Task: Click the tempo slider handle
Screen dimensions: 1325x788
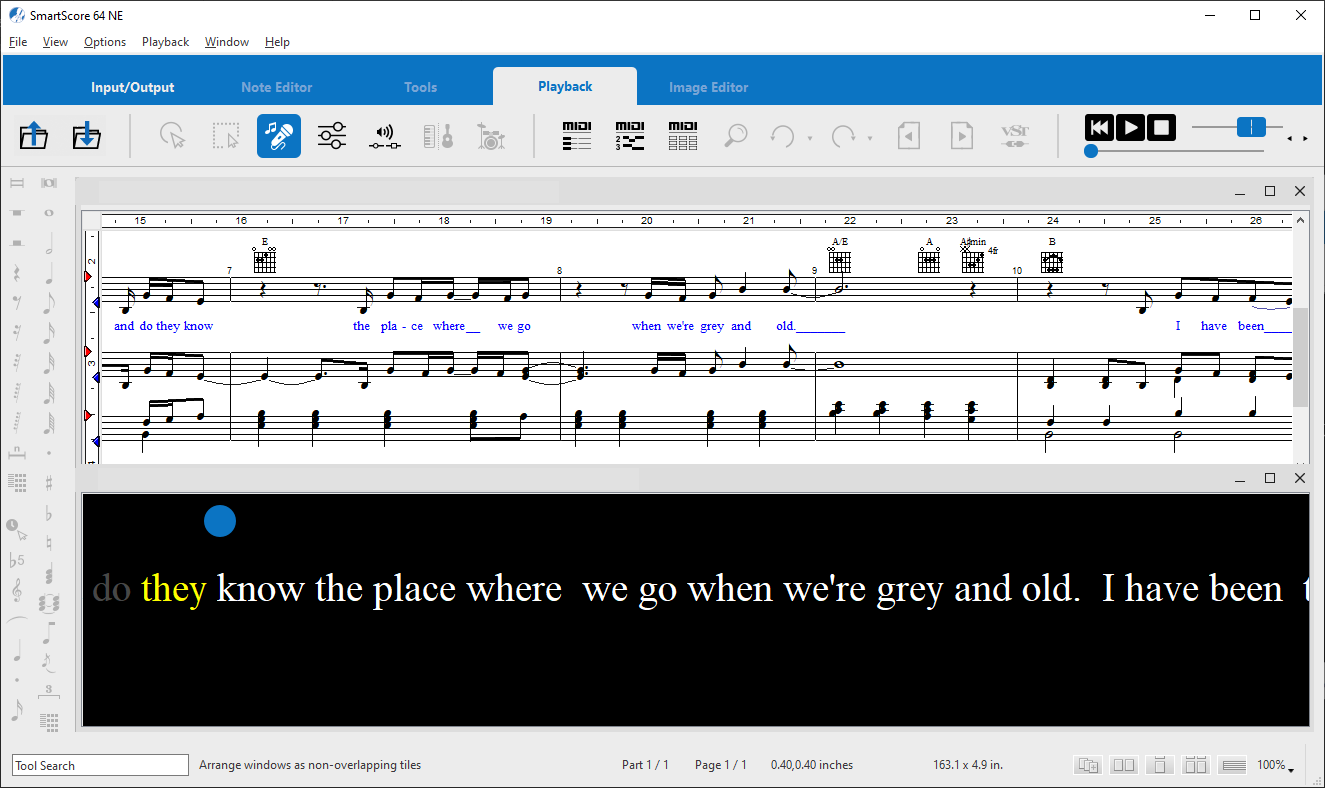Action: click(1251, 127)
